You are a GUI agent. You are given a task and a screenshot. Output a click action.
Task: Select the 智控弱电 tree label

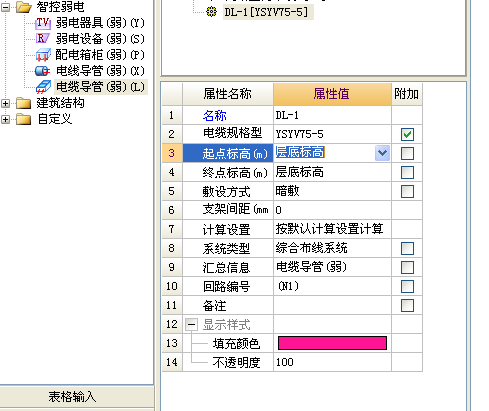tap(61, 7)
